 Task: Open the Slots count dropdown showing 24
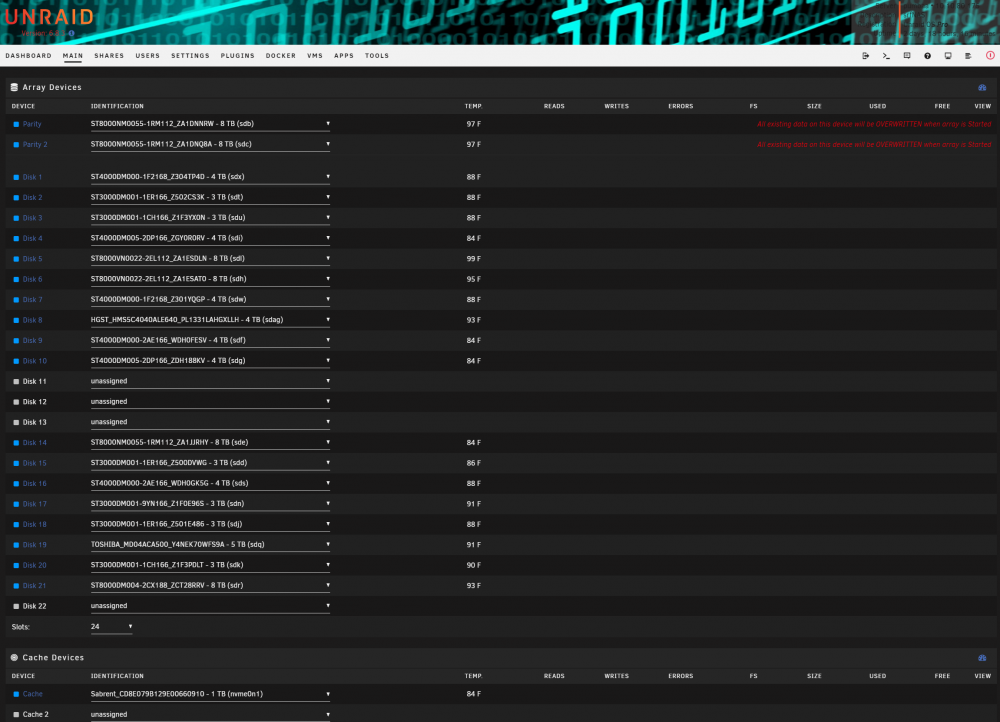112,626
